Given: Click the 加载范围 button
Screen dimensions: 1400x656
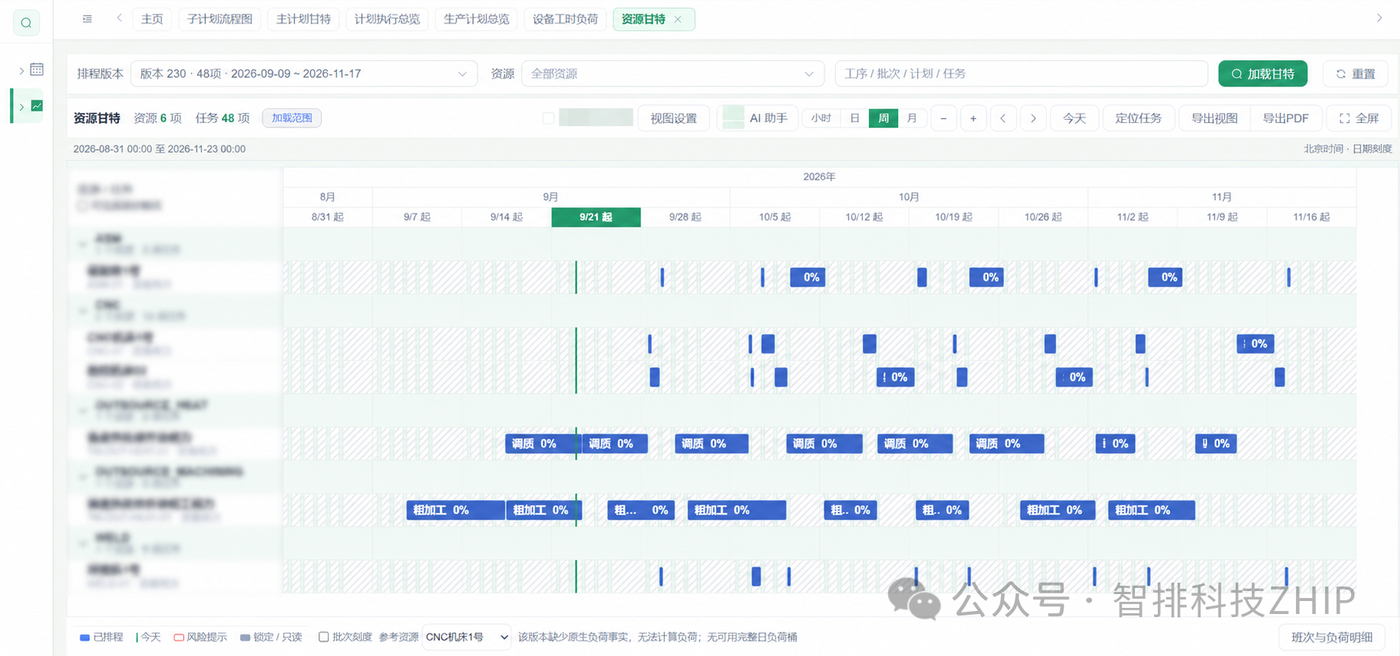Looking at the screenshot, I should (292, 118).
